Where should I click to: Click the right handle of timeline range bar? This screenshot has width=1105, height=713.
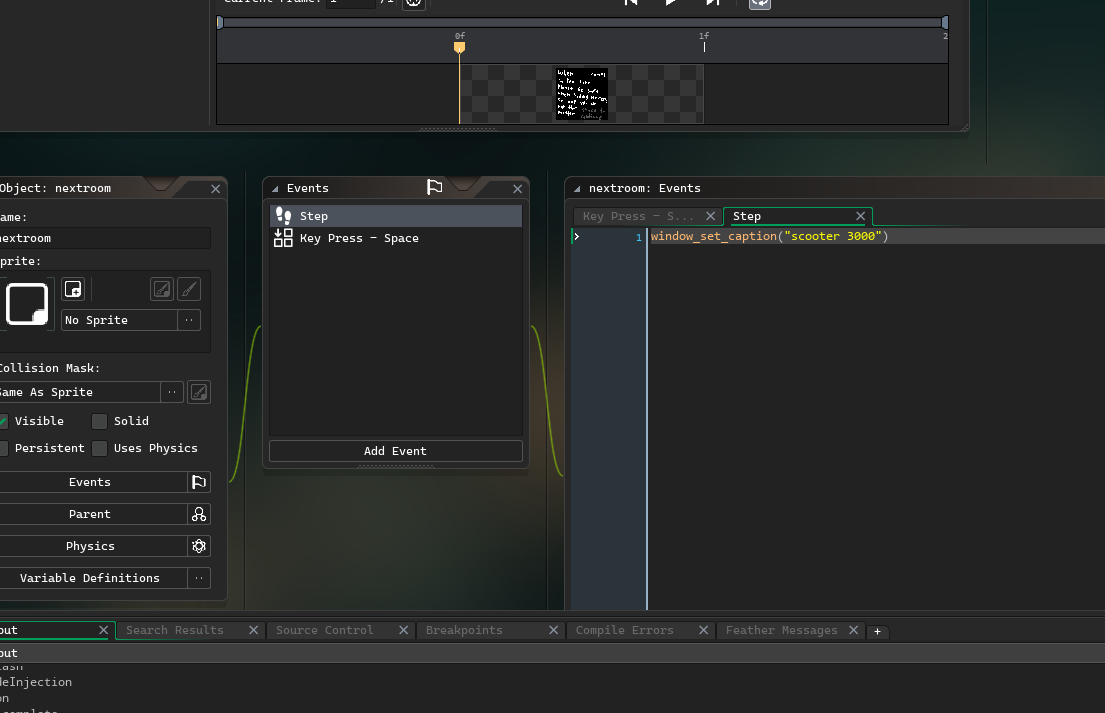(x=945, y=23)
